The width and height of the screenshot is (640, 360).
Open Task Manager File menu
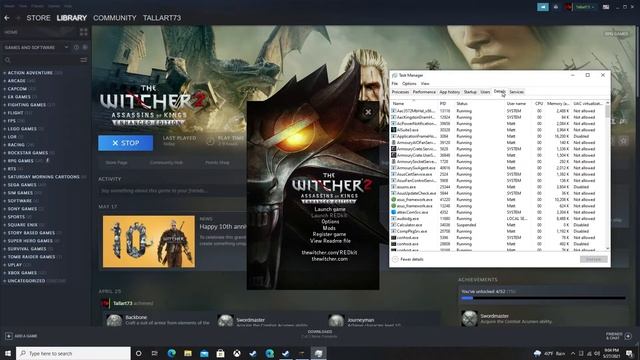(395, 84)
